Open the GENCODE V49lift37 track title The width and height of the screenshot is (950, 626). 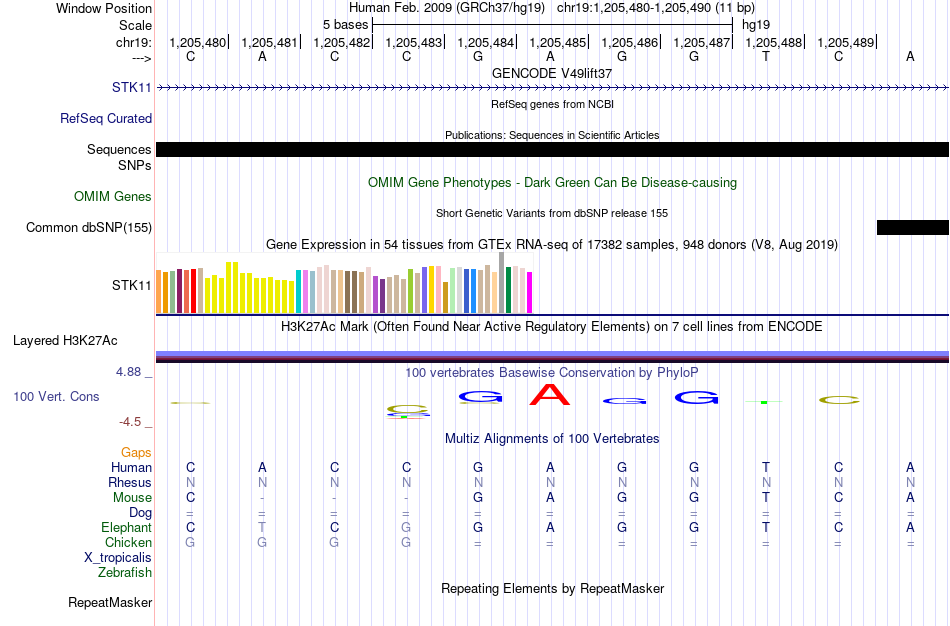click(552, 73)
